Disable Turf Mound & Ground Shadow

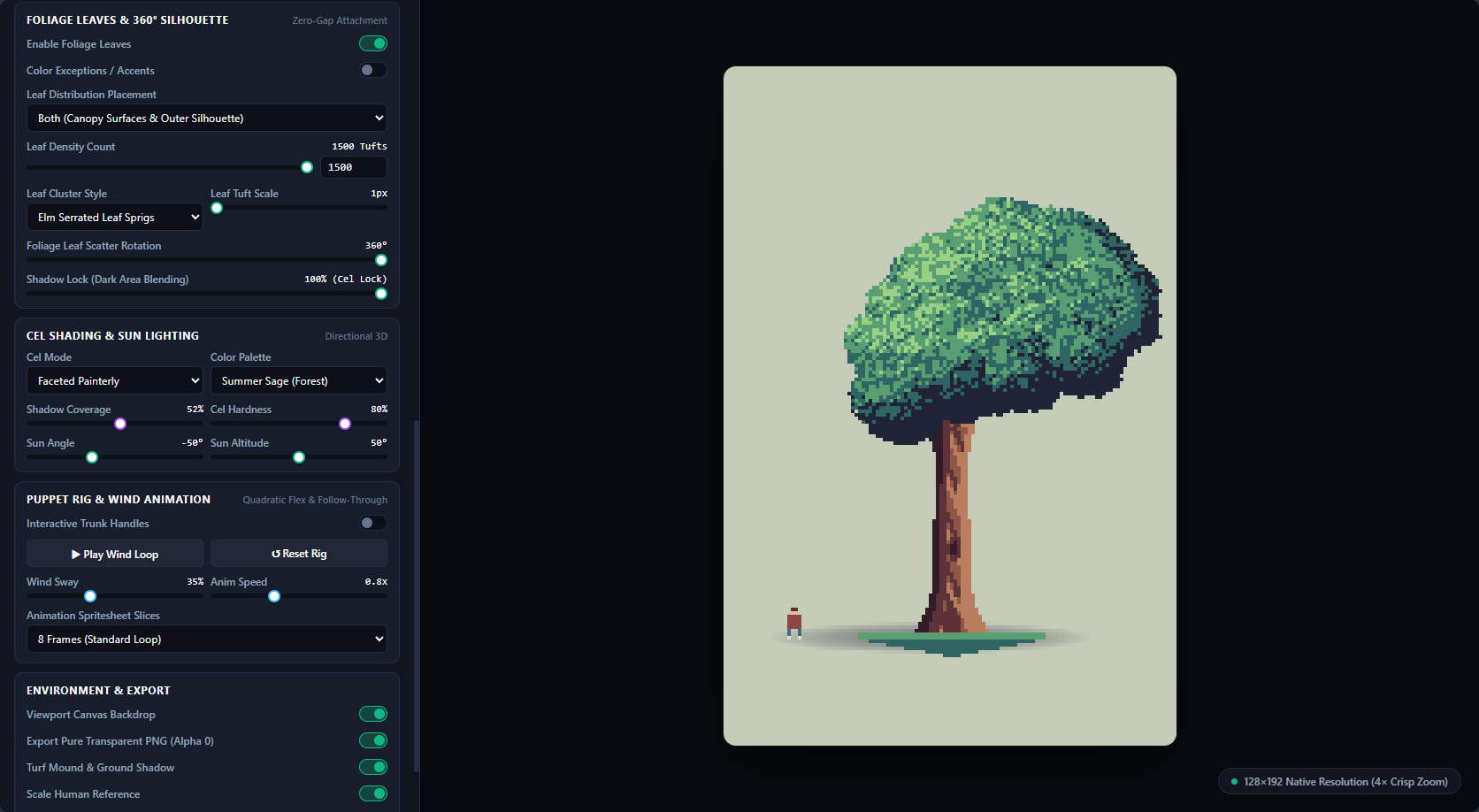click(373, 767)
